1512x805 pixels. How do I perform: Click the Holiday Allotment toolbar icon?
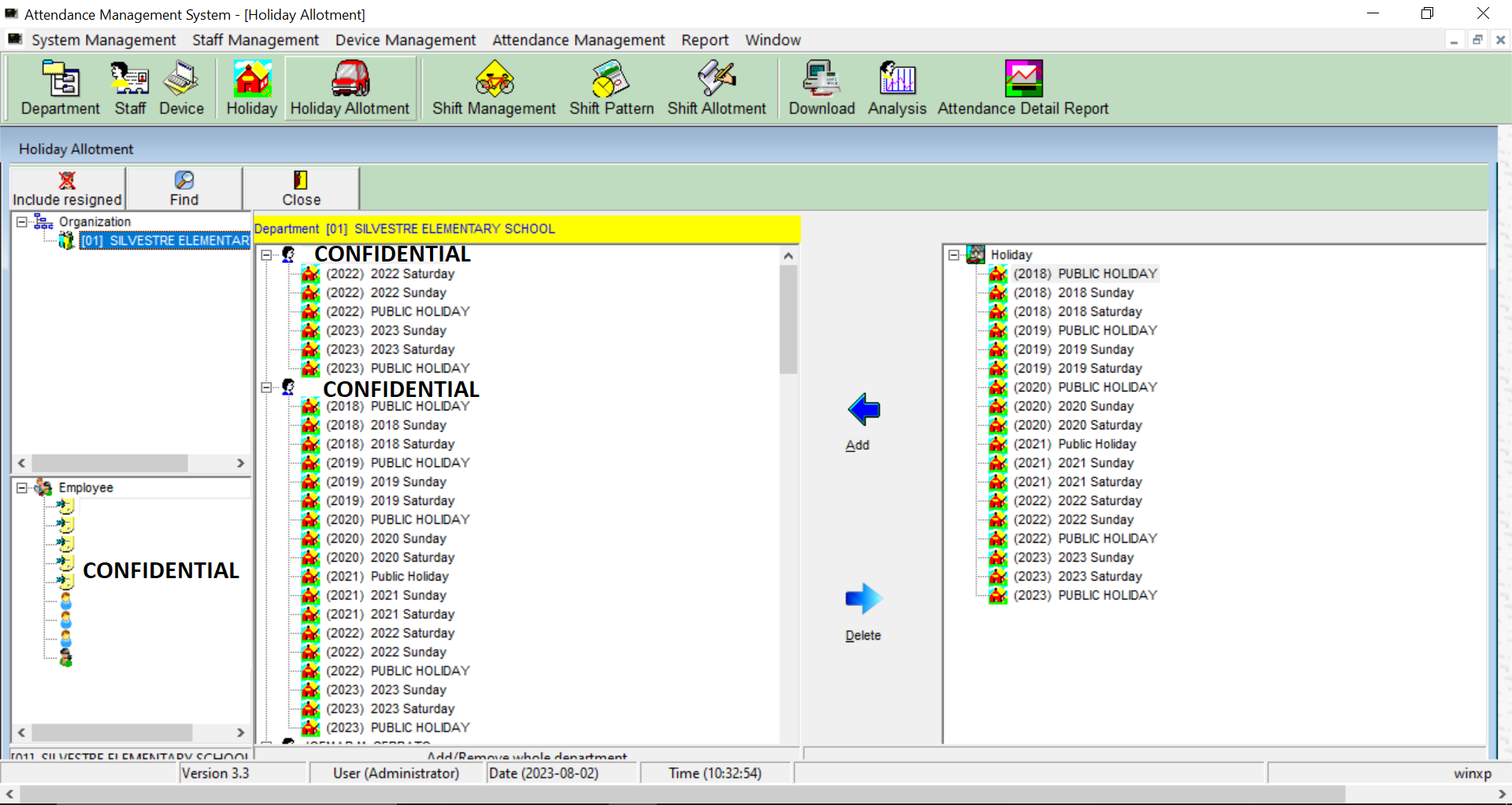point(350,88)
